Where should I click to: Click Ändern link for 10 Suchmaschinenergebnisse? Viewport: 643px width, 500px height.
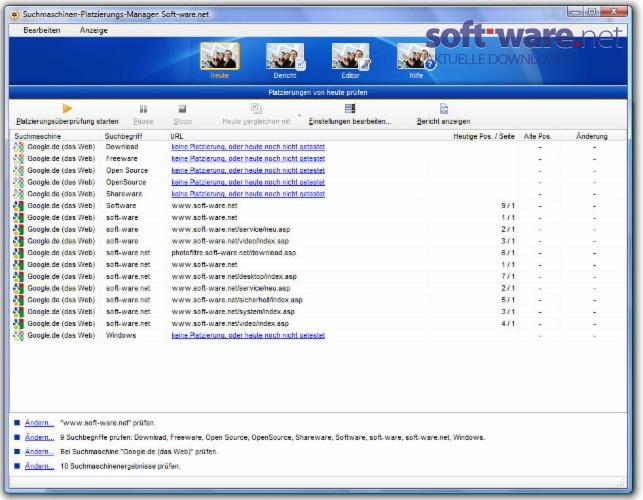click(x=39, y=466)
